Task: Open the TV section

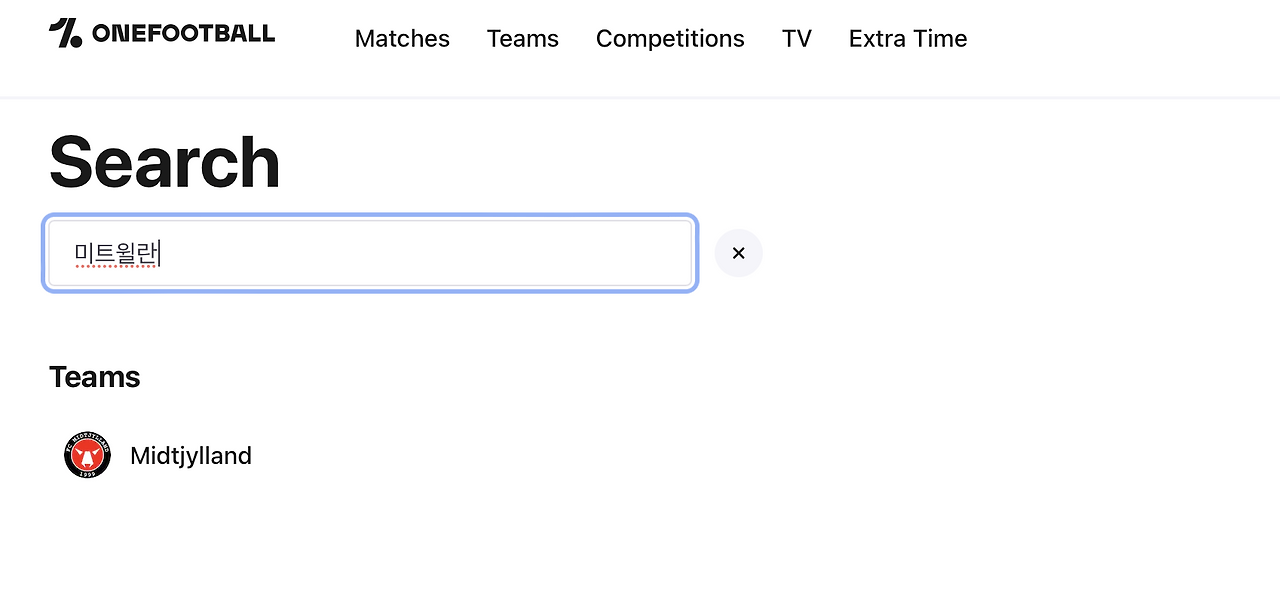Action: pos(797,38)
